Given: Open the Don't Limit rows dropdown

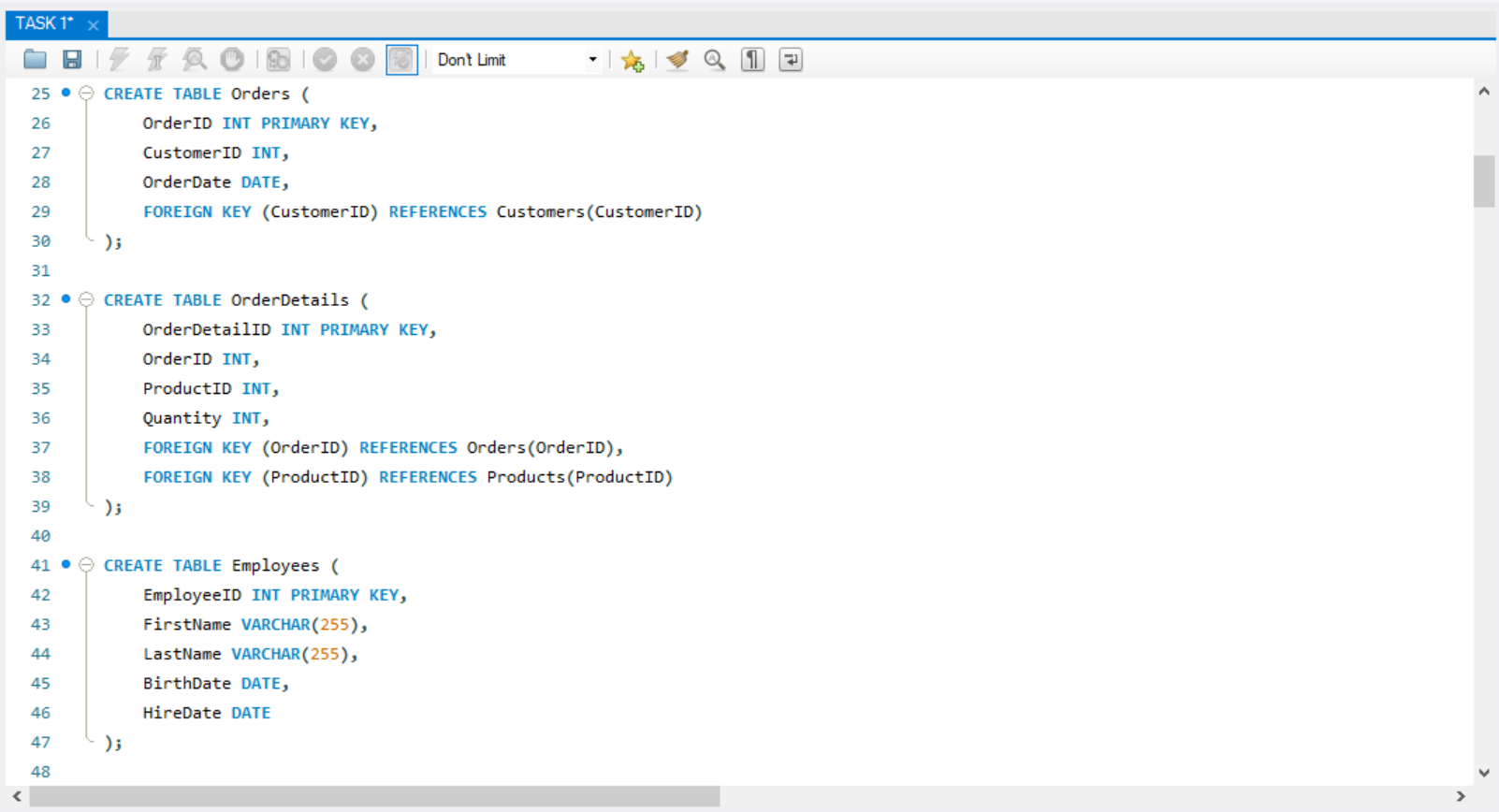Looking at the screenshot, I should pos(517,60).
